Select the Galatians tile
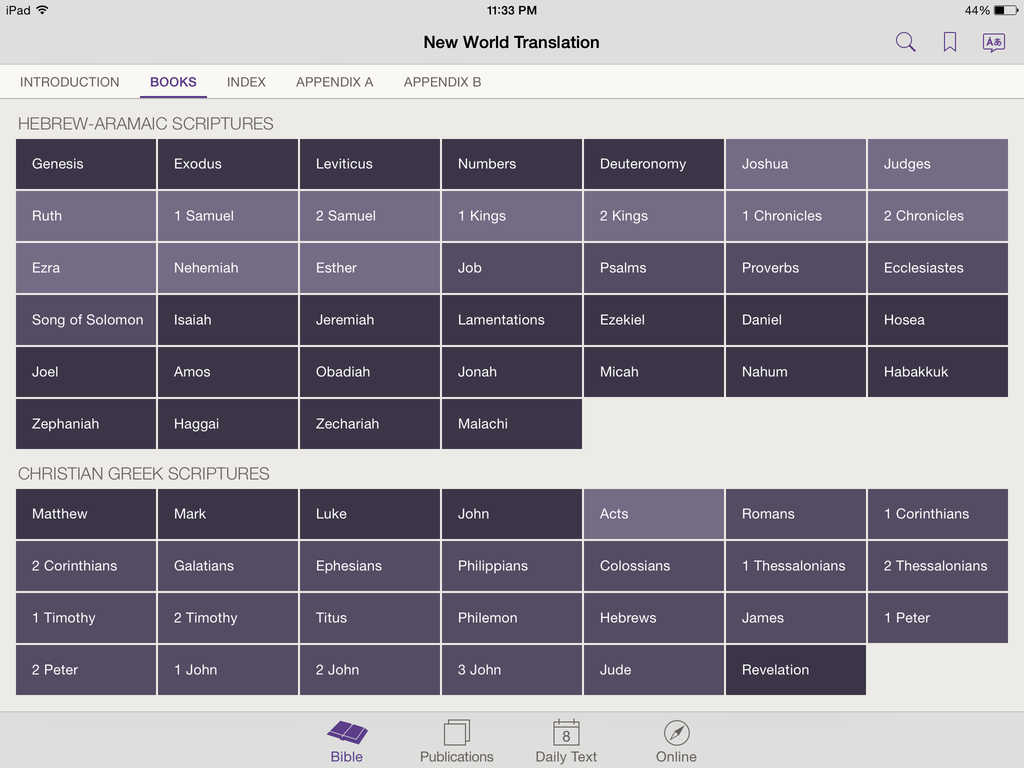The image size is (1024, 768). pyautogui.click(x=228, y=566)
